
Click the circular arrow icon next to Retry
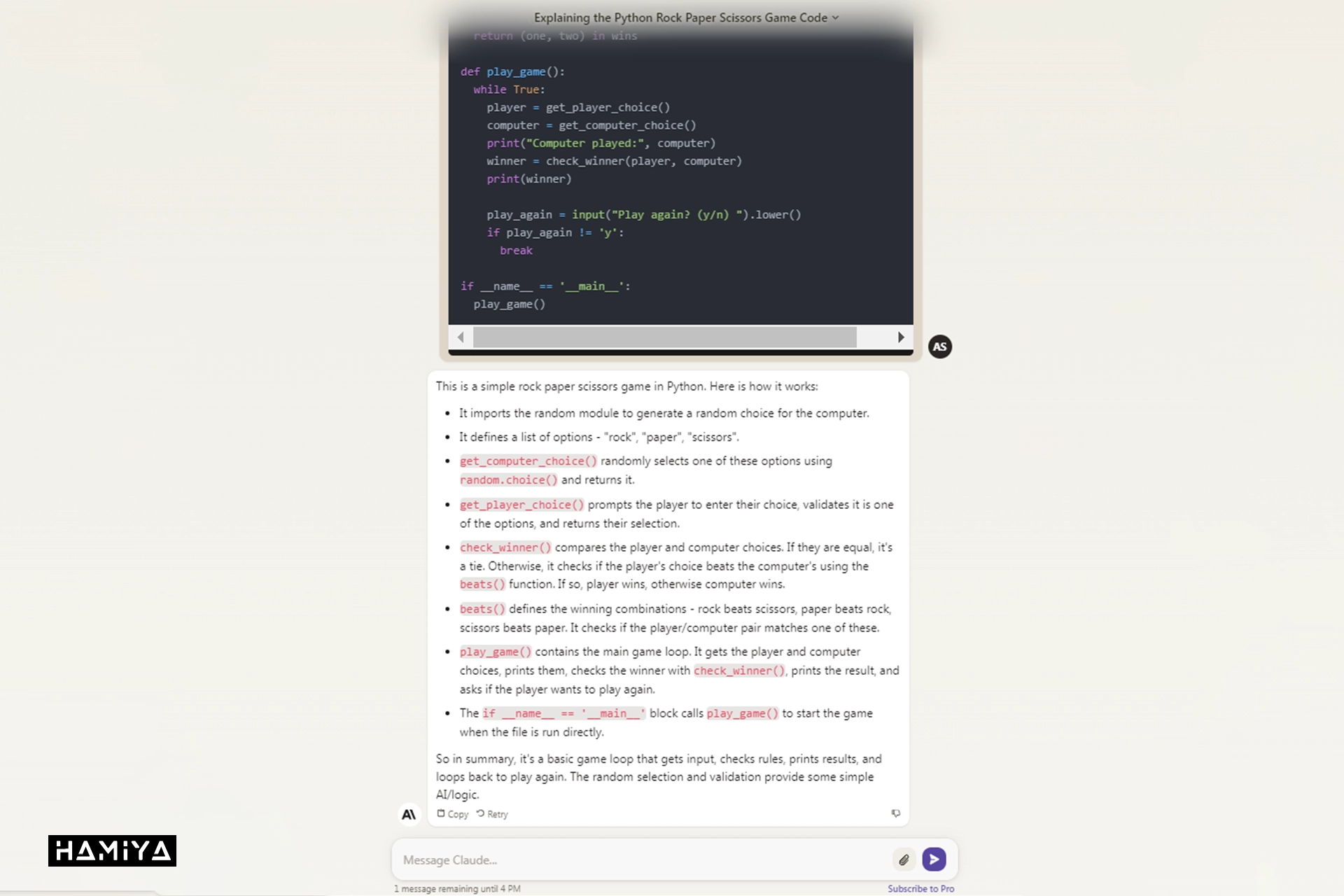(480, 813)
